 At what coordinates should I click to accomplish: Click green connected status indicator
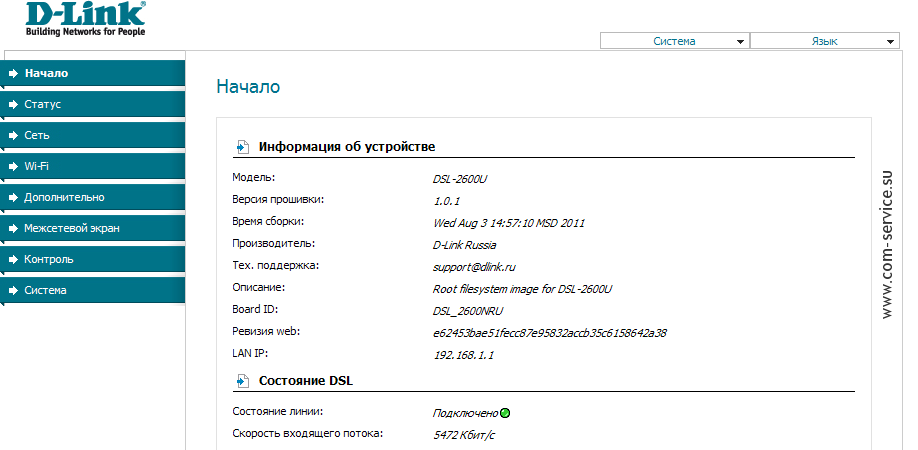pos(505,413)
